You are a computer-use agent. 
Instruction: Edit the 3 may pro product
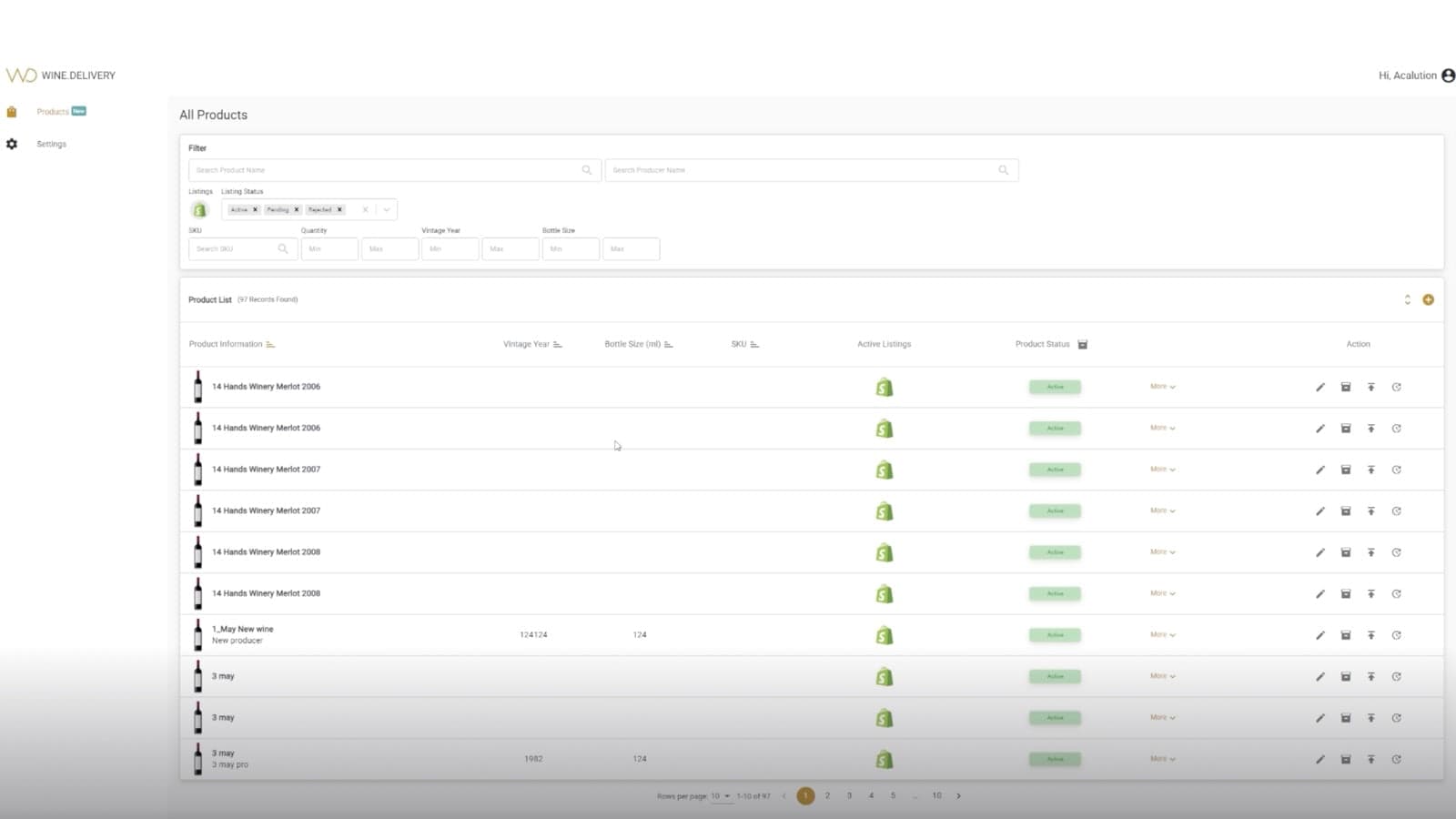point(1320,759)
